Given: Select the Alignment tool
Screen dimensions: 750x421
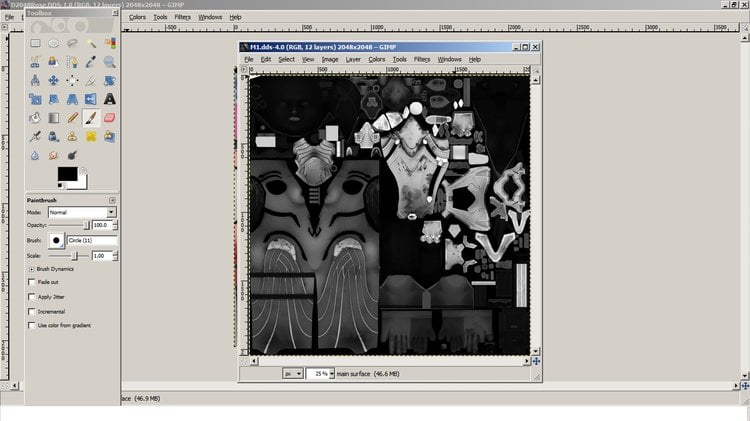Looking at the screenshot, I should (72, 81).
